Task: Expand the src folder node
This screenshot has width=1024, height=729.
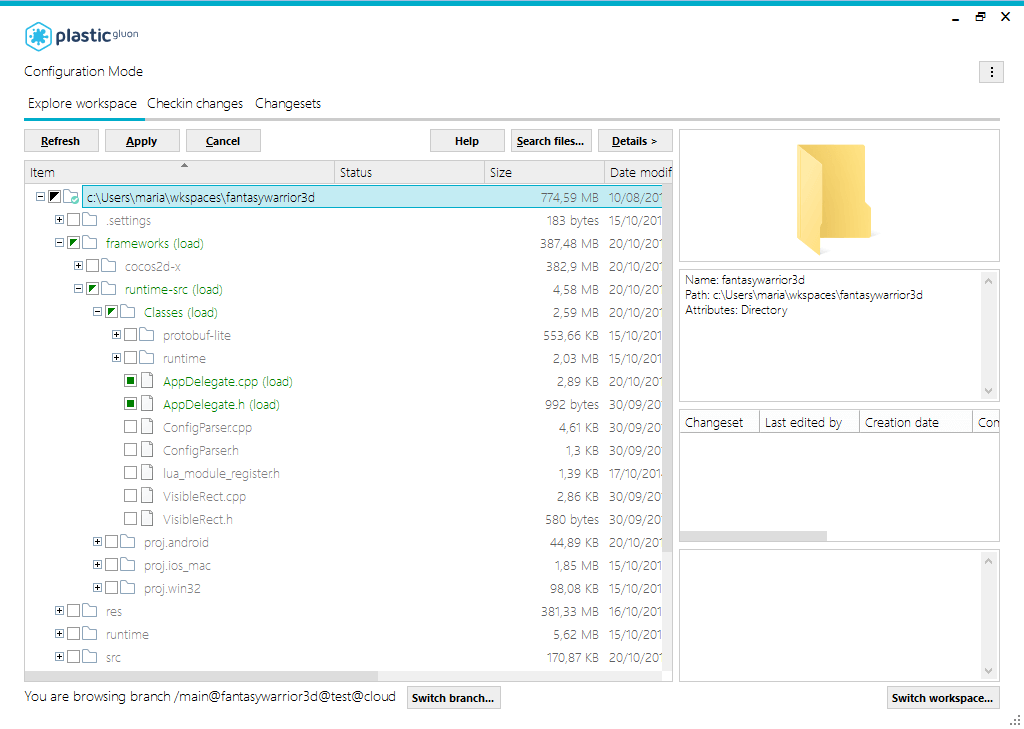Action: (59, 656)
